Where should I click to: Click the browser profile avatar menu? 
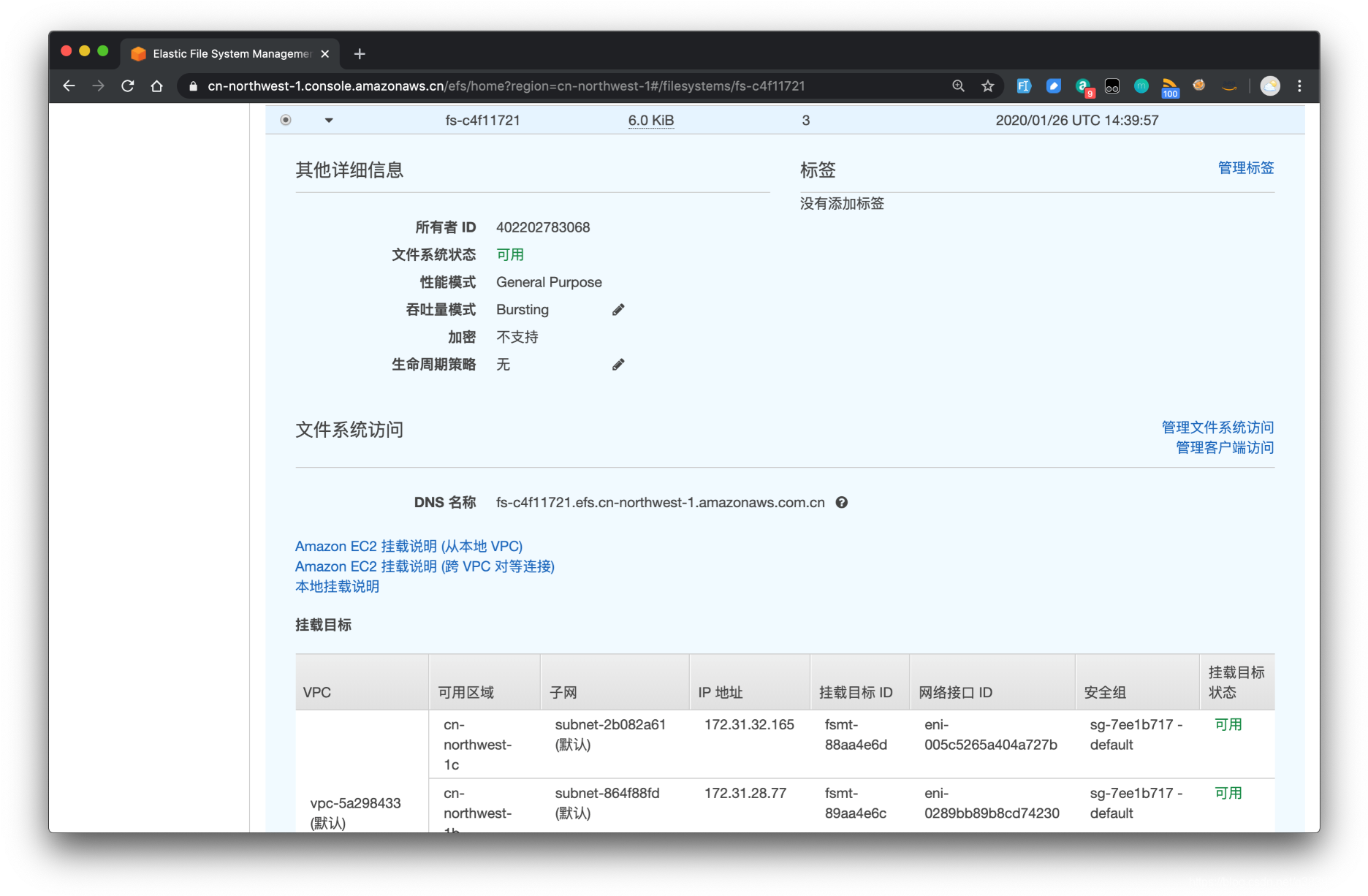(x=1270, y=86)
